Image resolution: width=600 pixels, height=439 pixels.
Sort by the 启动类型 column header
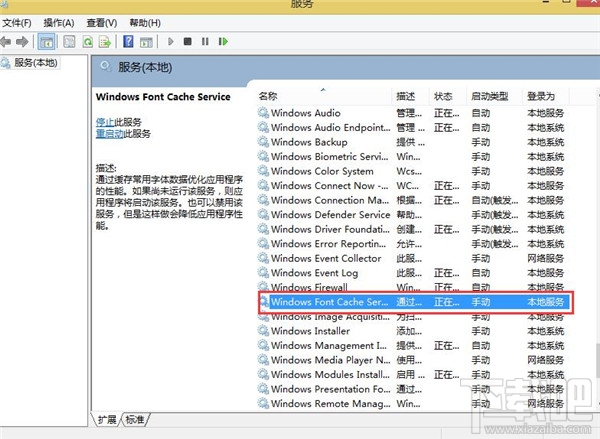tap(490, 96)
